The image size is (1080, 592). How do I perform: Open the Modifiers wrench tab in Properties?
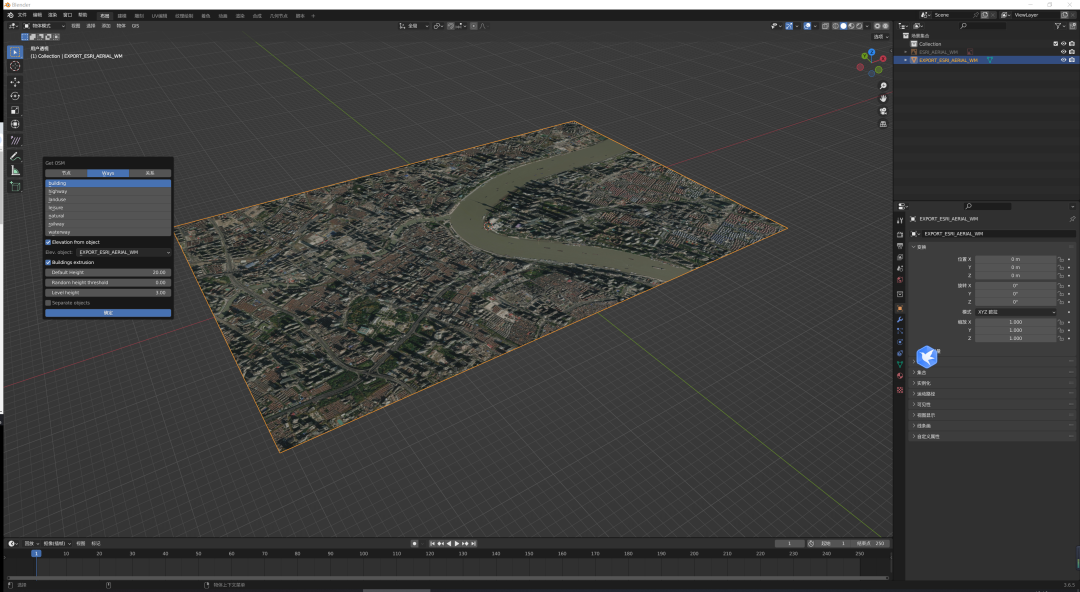pyautogui.click(x=900, y=319)
